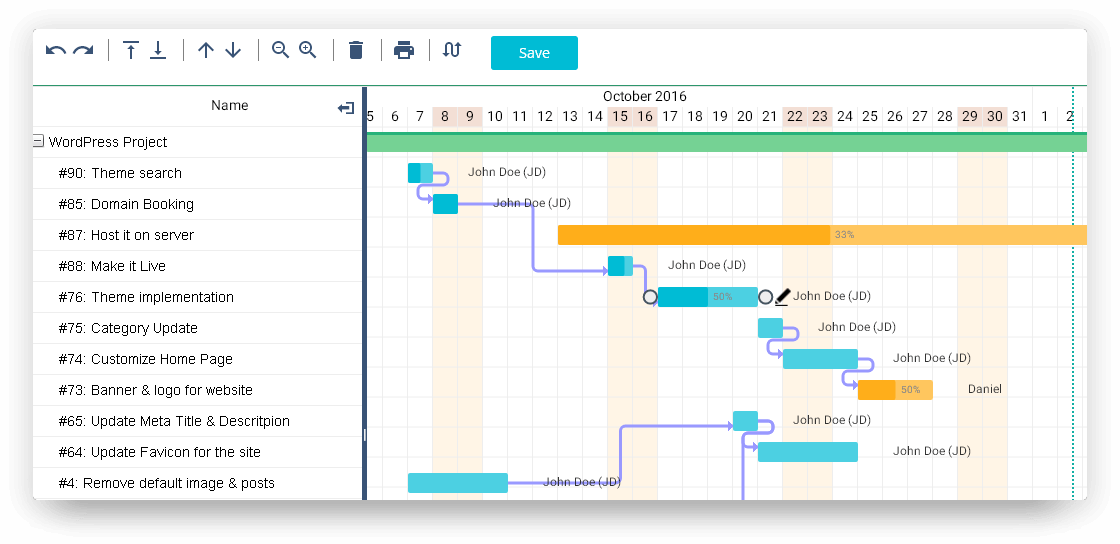This screenshot has width=1120, height=544.
Task: Click the Daniel assignee label
Action: point(984,389)
